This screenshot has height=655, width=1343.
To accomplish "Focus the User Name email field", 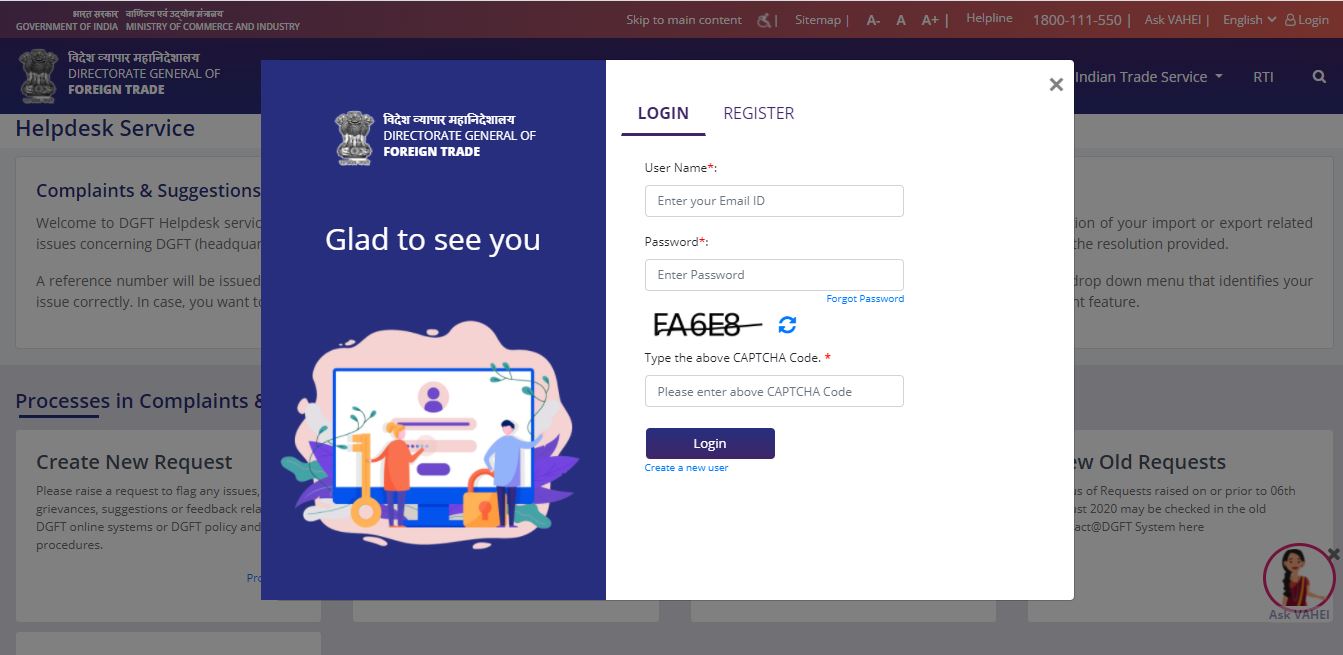I will point(774,201).
